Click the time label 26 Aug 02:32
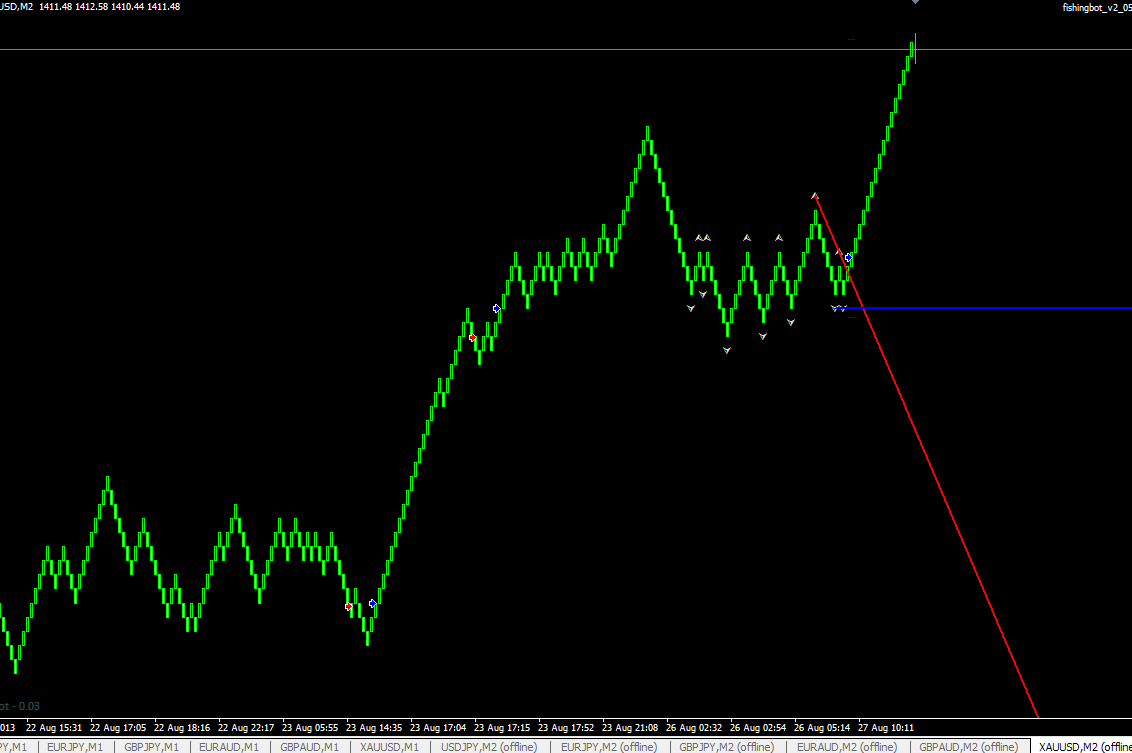This screenshot has width=1132, height=753. point(694,728)
